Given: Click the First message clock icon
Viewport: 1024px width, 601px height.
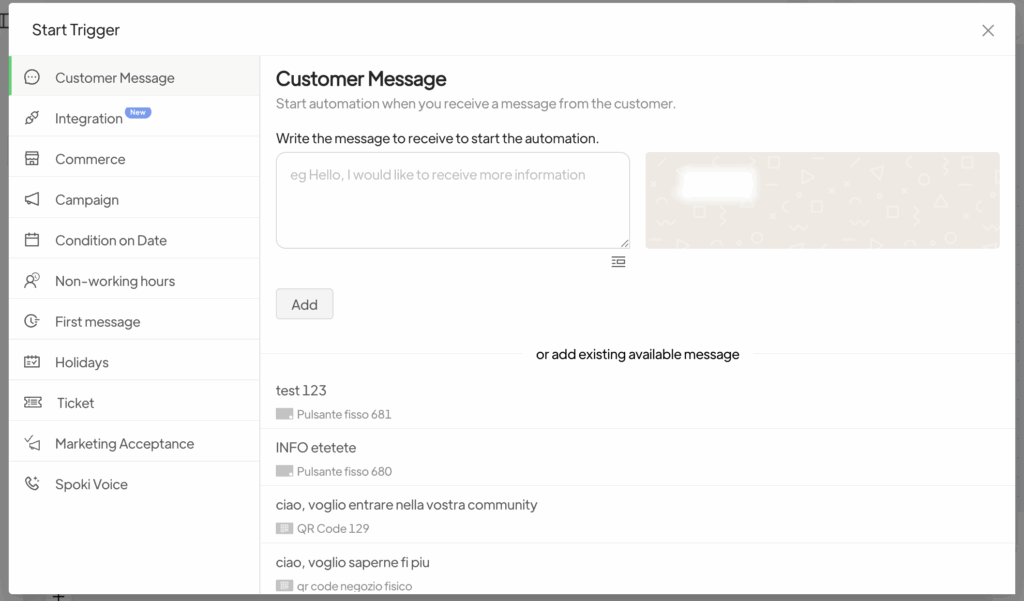Looking at the screenshot, I should point(32,322).
